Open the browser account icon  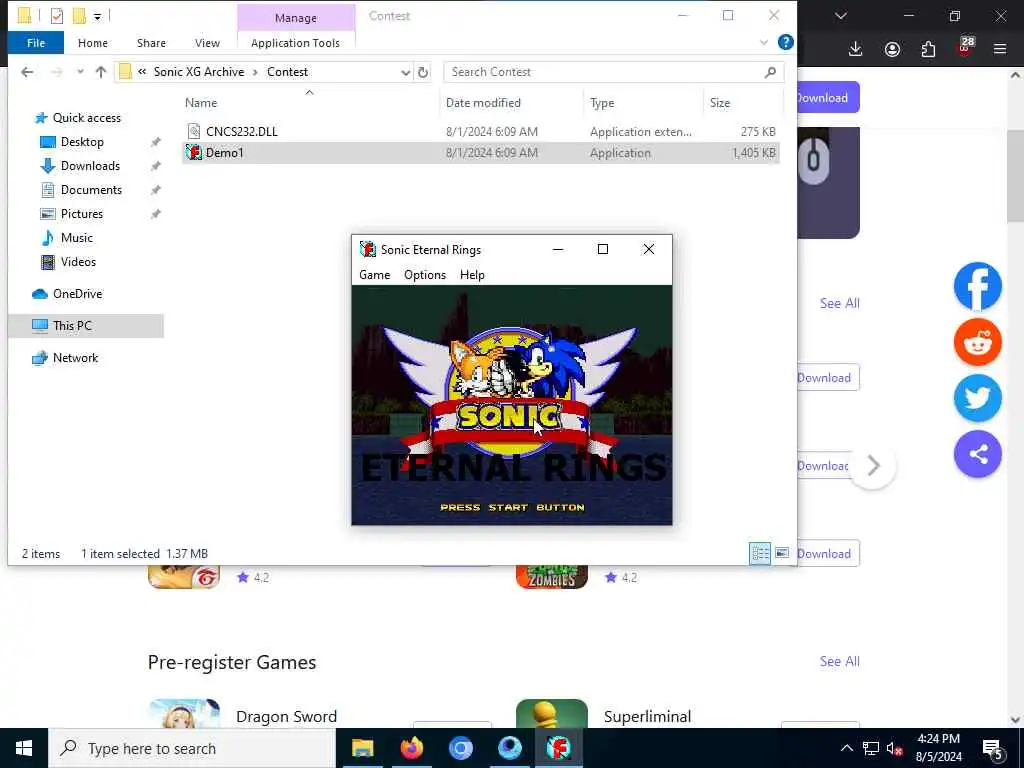click(892, 49)
